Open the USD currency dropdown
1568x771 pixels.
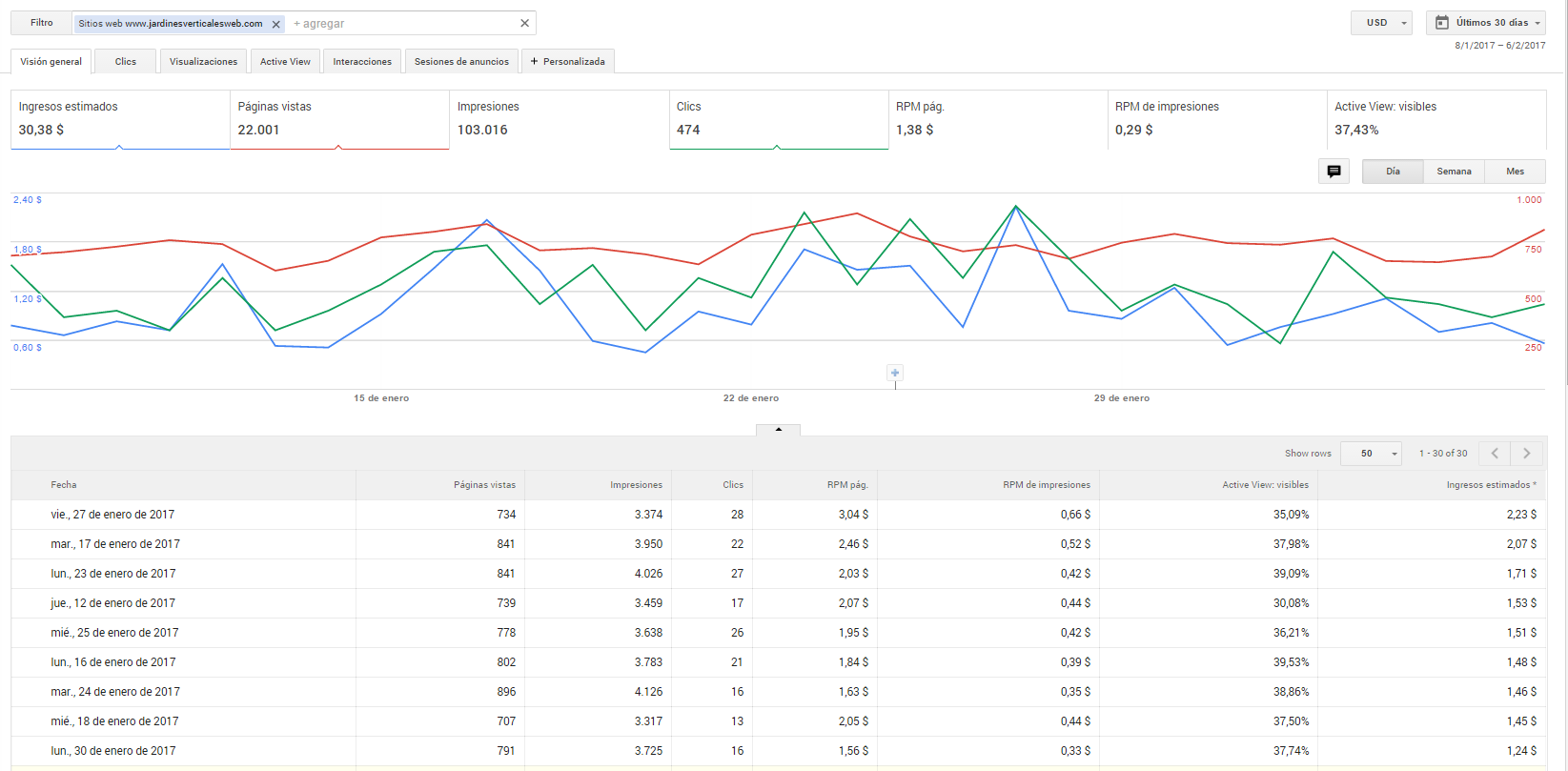[1381, 23]
